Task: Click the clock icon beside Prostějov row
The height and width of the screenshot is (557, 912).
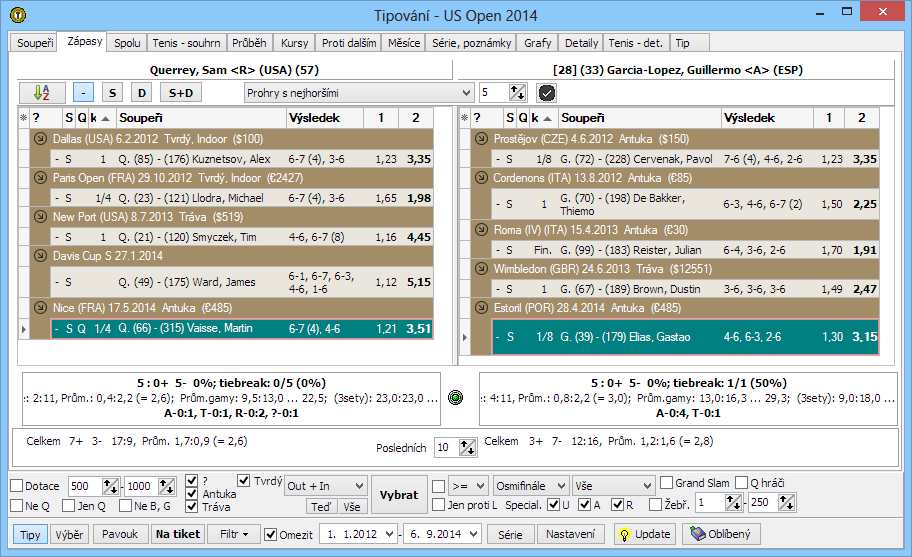Action: click(x=481, y=139)
